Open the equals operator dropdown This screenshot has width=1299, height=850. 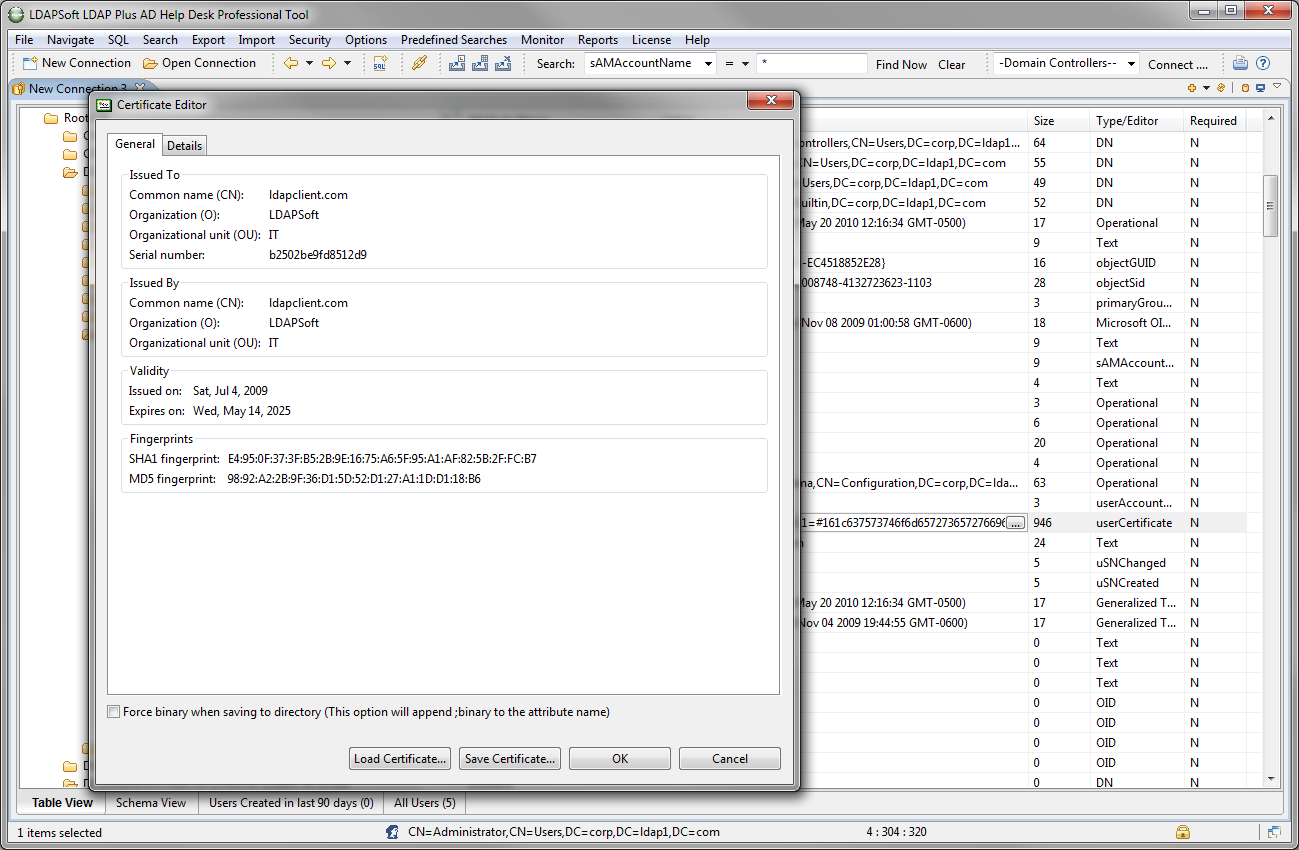(736, 64)
